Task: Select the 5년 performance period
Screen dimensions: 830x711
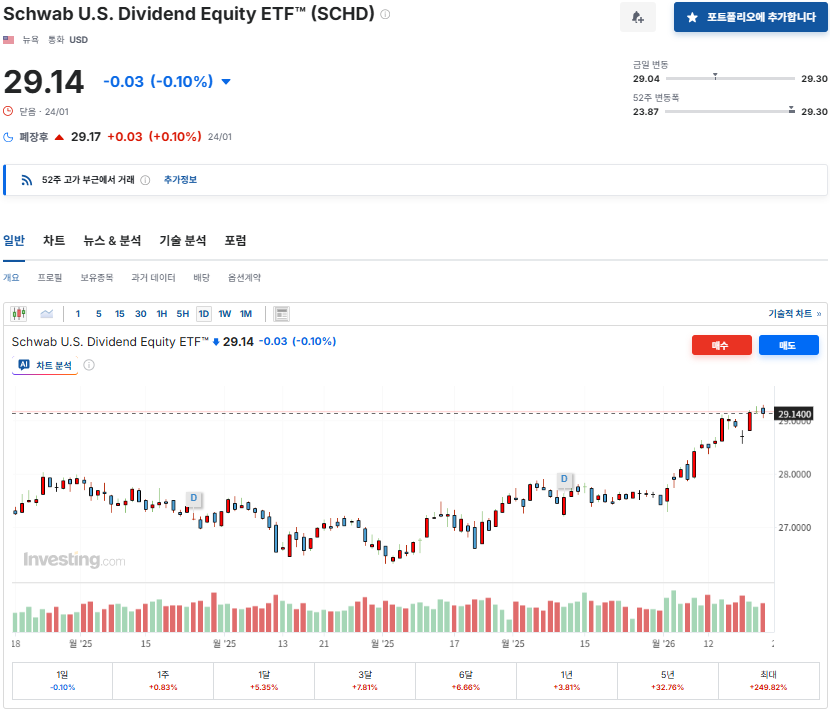Action: point(667,681)
